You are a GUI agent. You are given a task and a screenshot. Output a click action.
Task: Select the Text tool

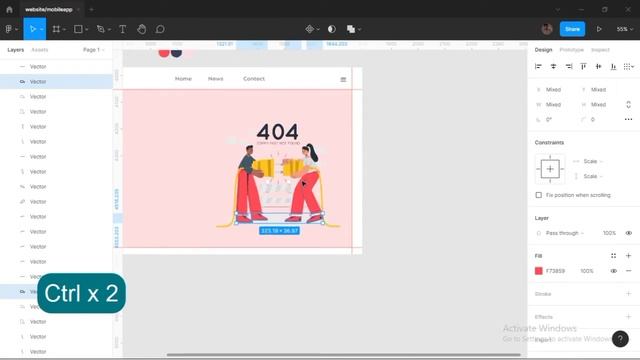coord(122,29)
